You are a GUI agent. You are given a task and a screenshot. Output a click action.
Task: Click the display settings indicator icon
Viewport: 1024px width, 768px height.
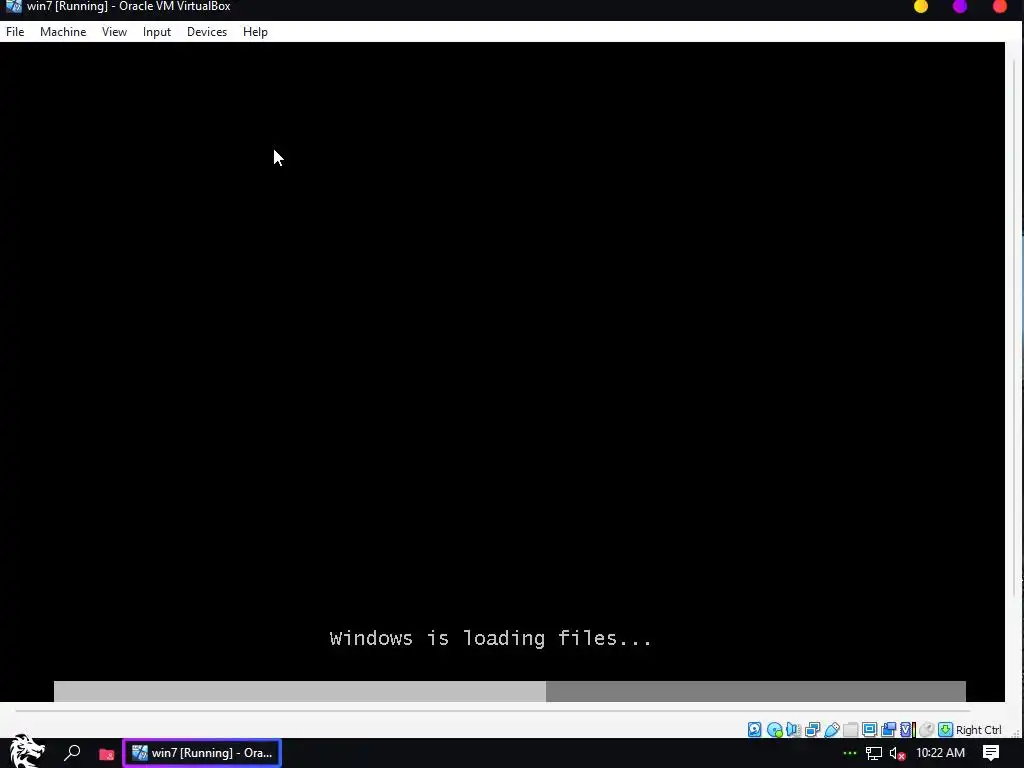click(x=869, y=729)
